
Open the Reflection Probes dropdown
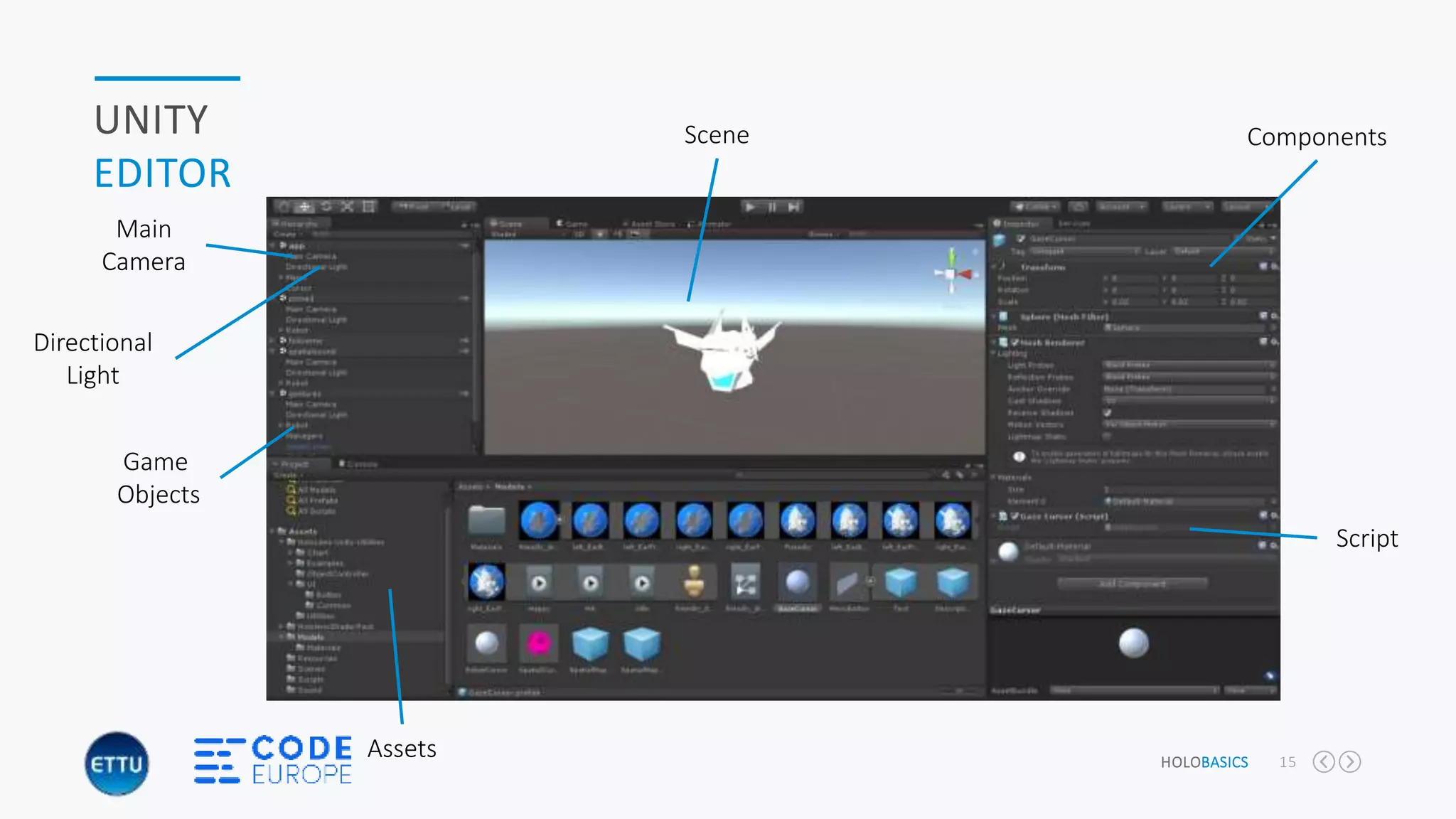(x=1189, y=377)
